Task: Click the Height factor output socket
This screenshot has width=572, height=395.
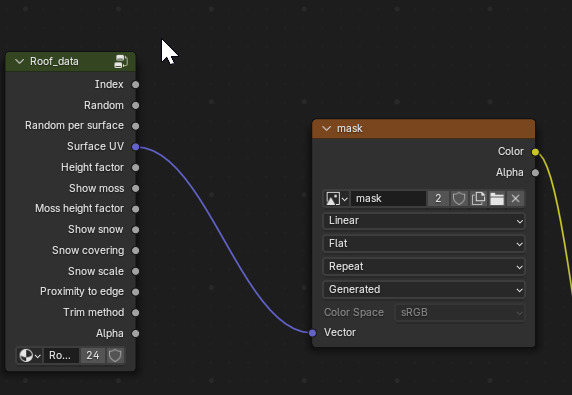Action: pos(136,167)
